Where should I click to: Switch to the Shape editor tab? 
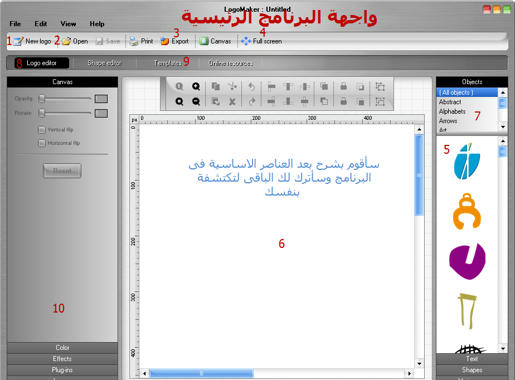click(104, 63)
